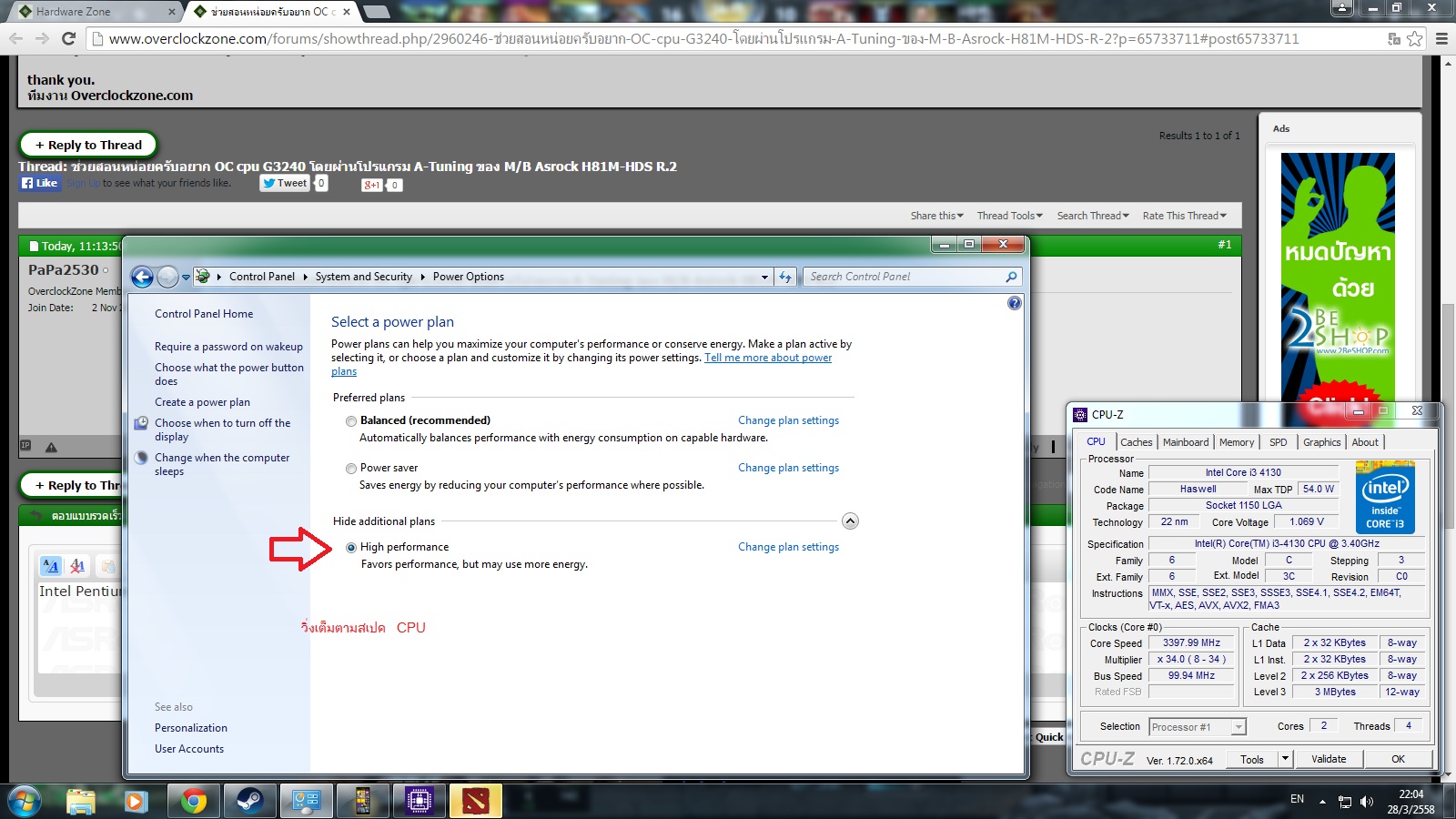The image size is (1456, 819).
Task: Change plan settings for High performance
Action: (788, 547)
